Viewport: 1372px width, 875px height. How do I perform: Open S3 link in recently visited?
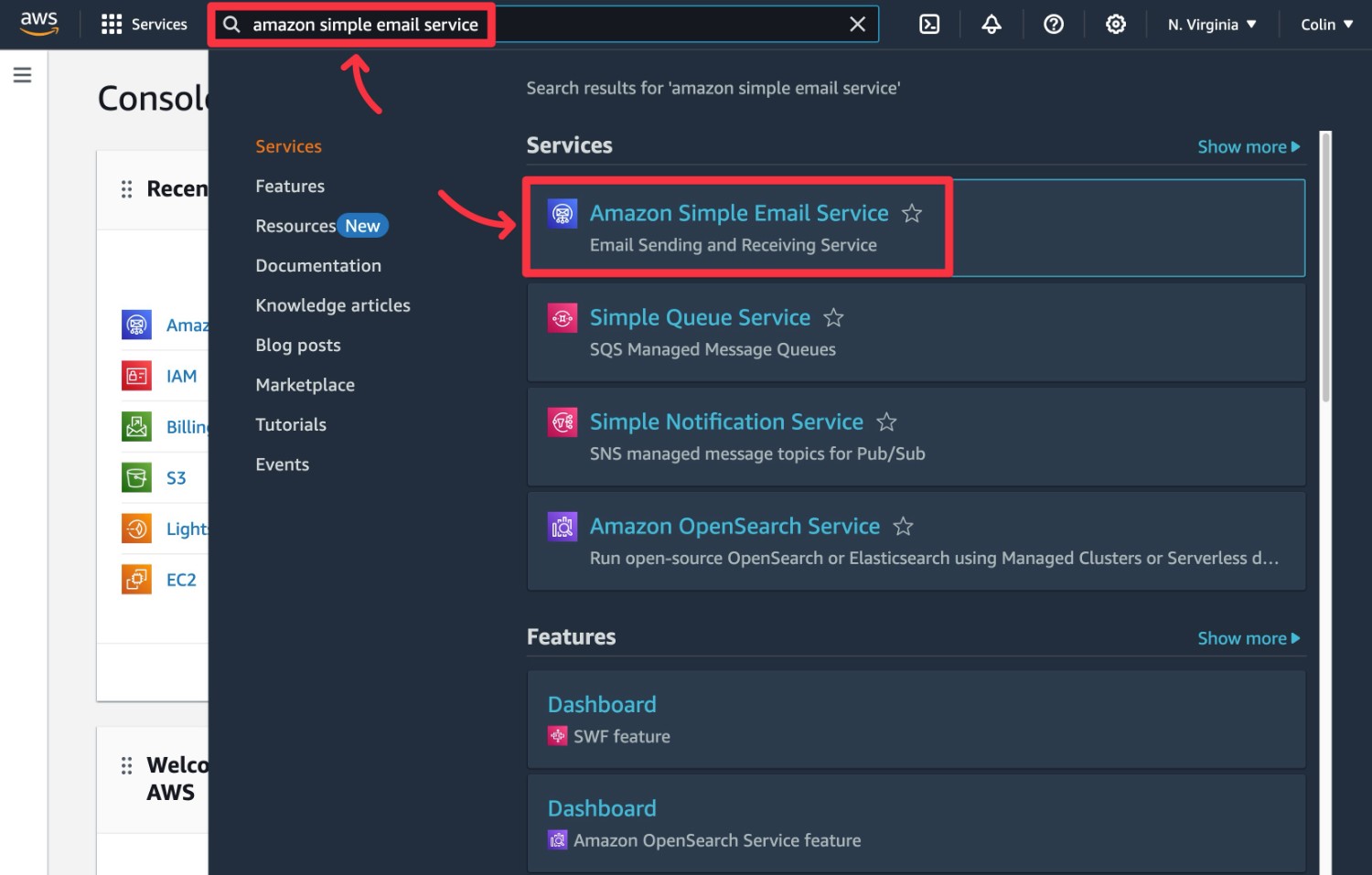176,478
